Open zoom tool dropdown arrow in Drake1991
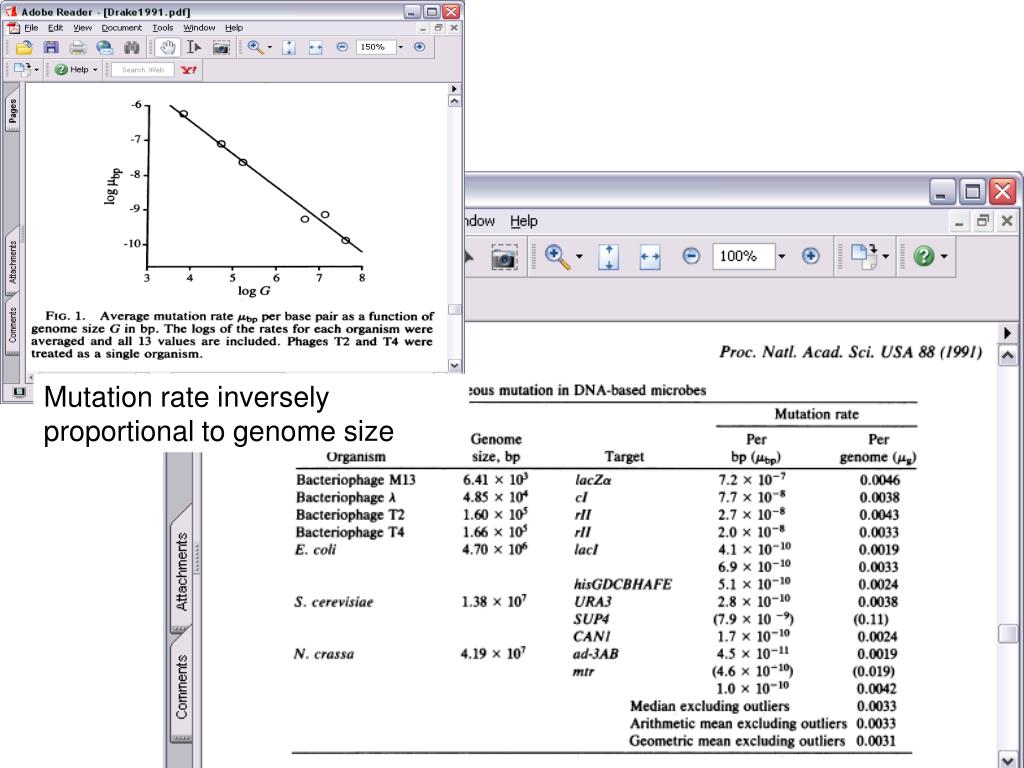This screenshot has width=1024, height=768. (x=270, y=47)
